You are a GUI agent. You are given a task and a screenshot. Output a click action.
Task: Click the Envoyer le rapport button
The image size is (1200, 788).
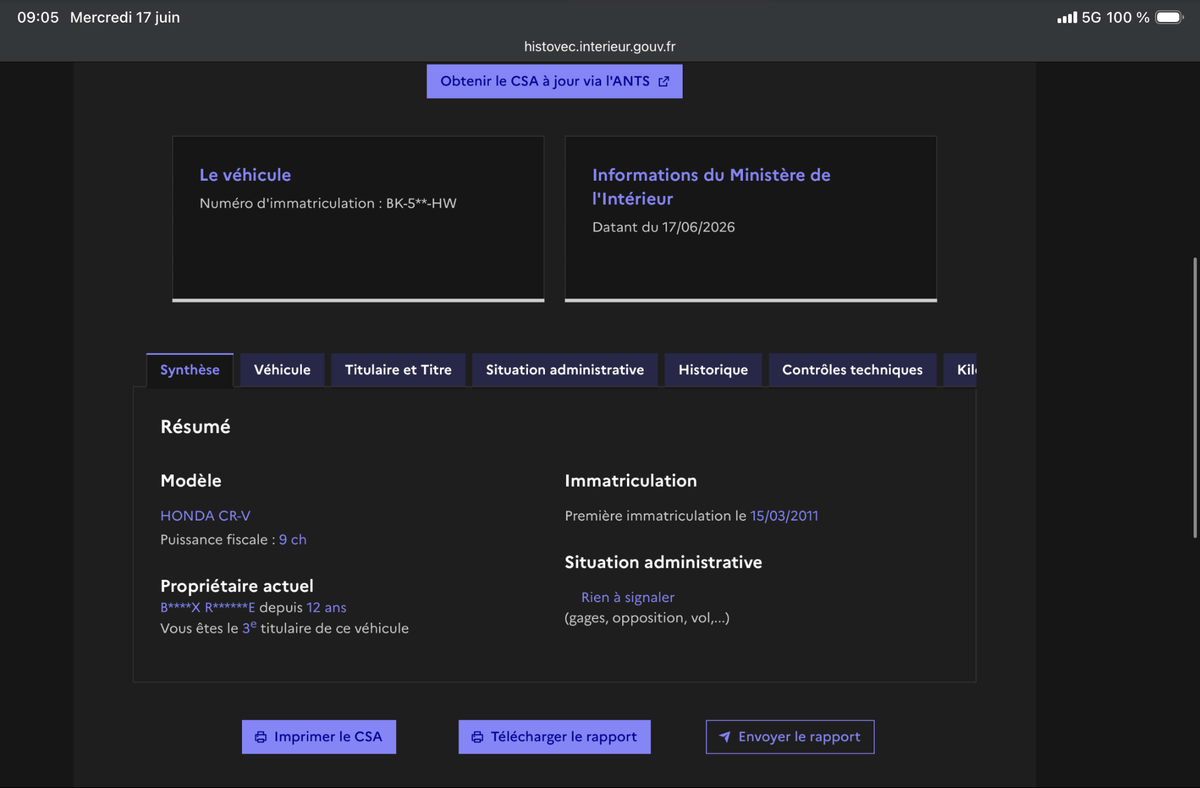(790, 737)
